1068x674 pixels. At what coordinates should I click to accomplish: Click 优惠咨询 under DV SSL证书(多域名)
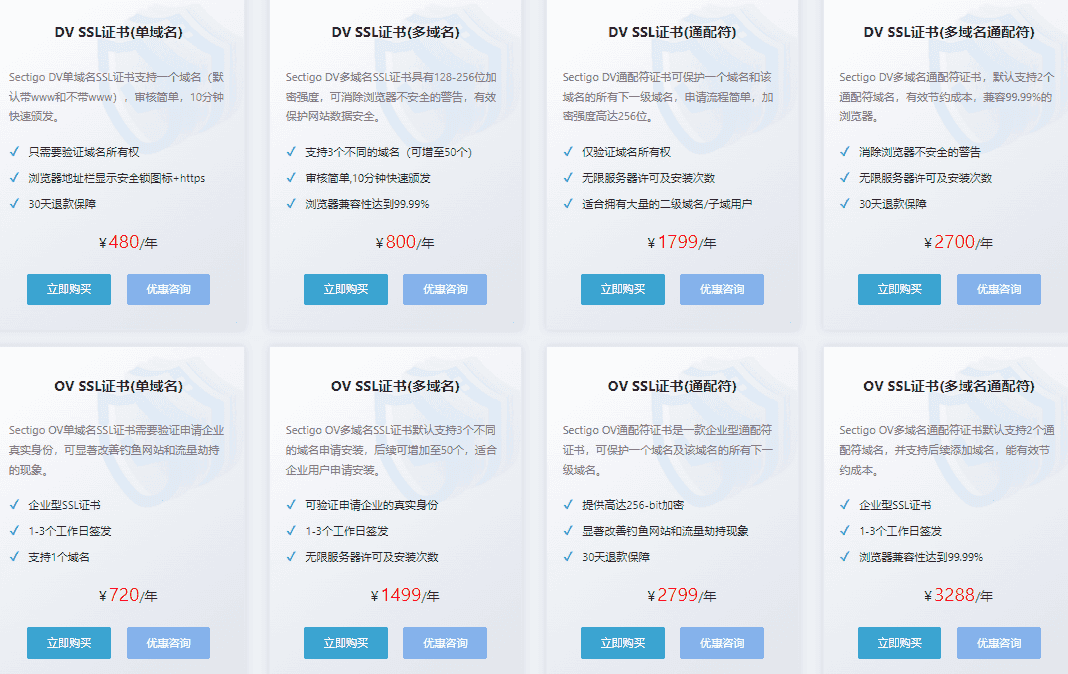444,289
